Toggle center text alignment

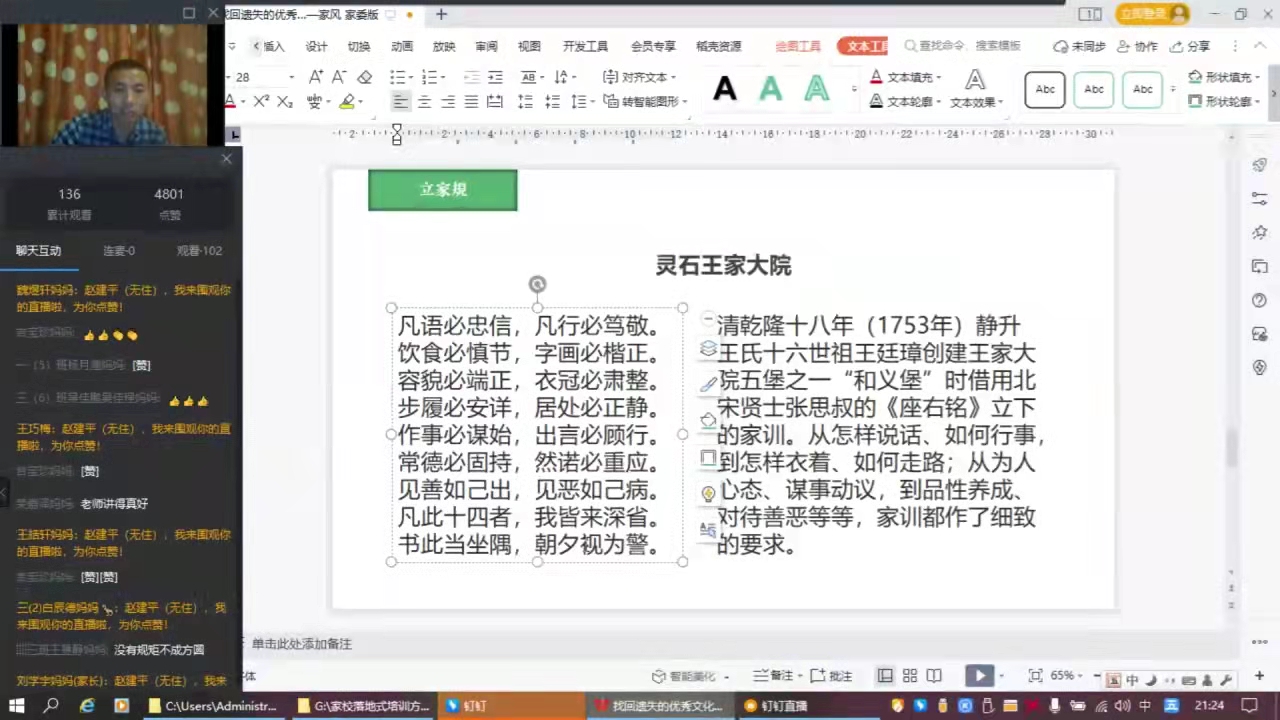424,101
